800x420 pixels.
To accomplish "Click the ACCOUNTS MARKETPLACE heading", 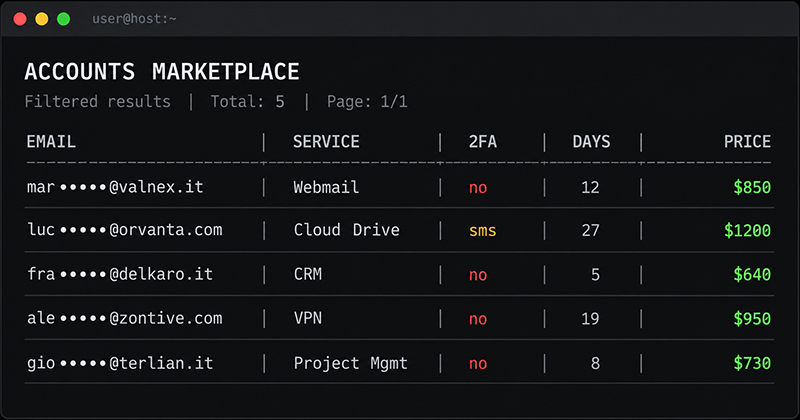I will 162,71.
